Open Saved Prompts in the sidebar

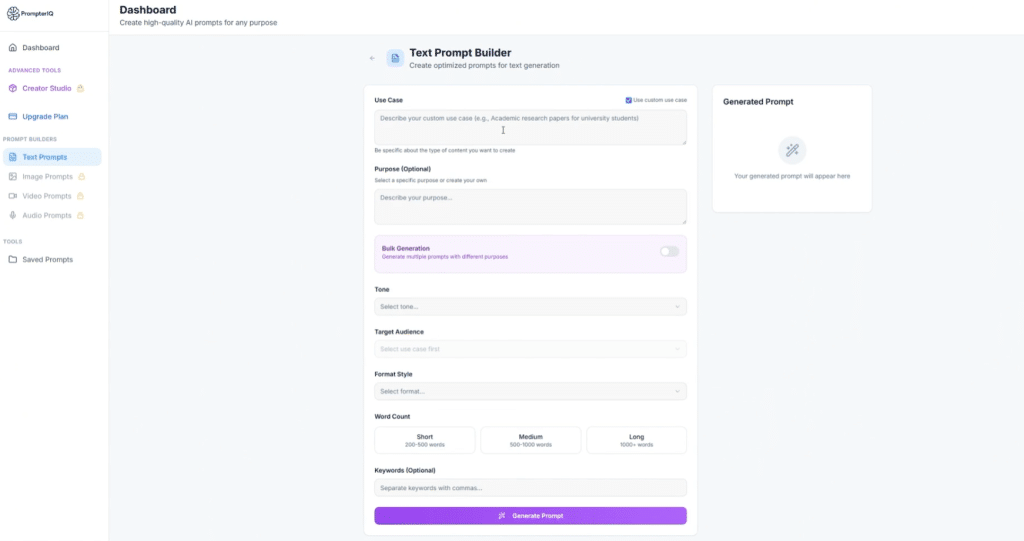(47, 260)
